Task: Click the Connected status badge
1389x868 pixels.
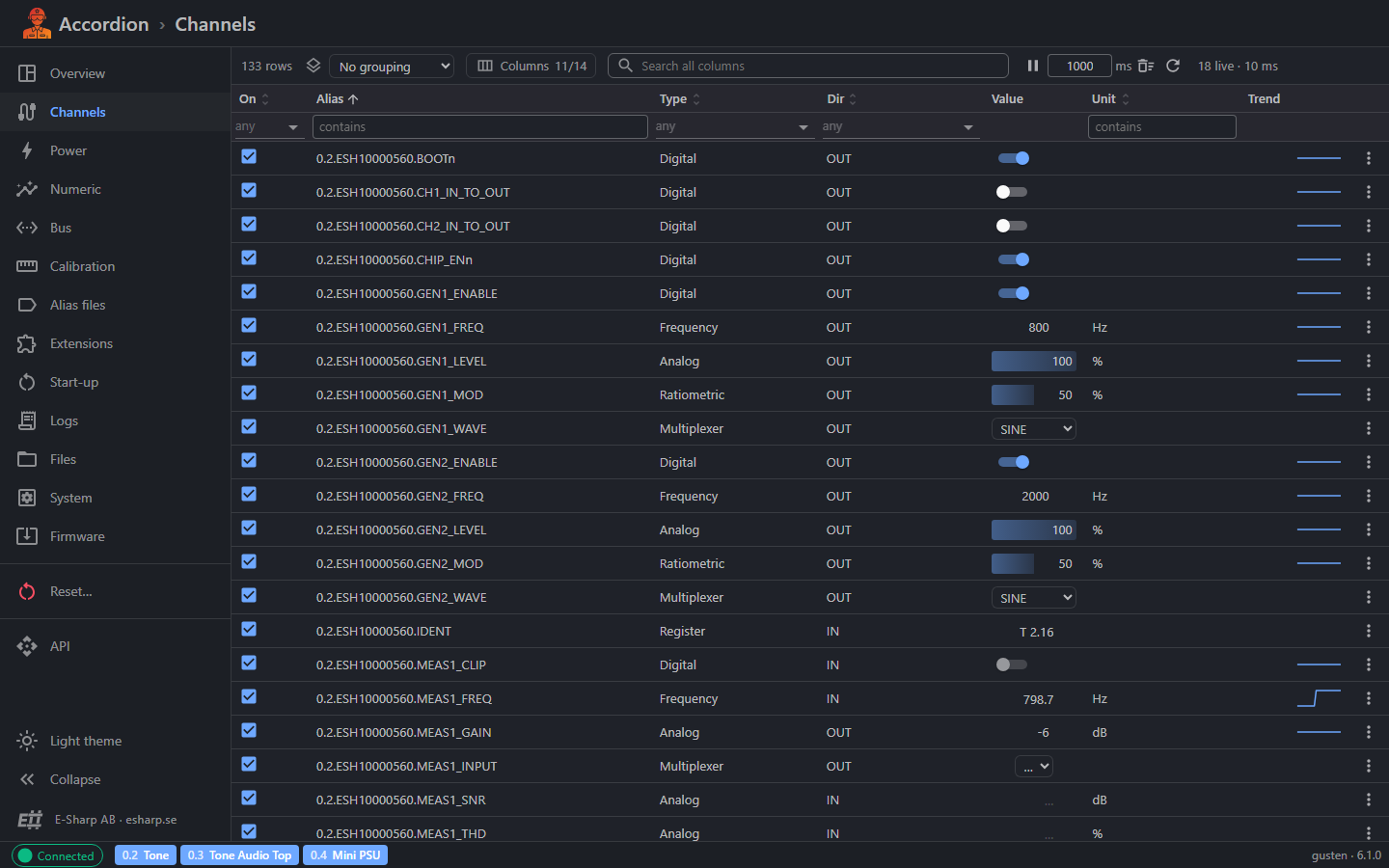Action: [x=57, y=855]
